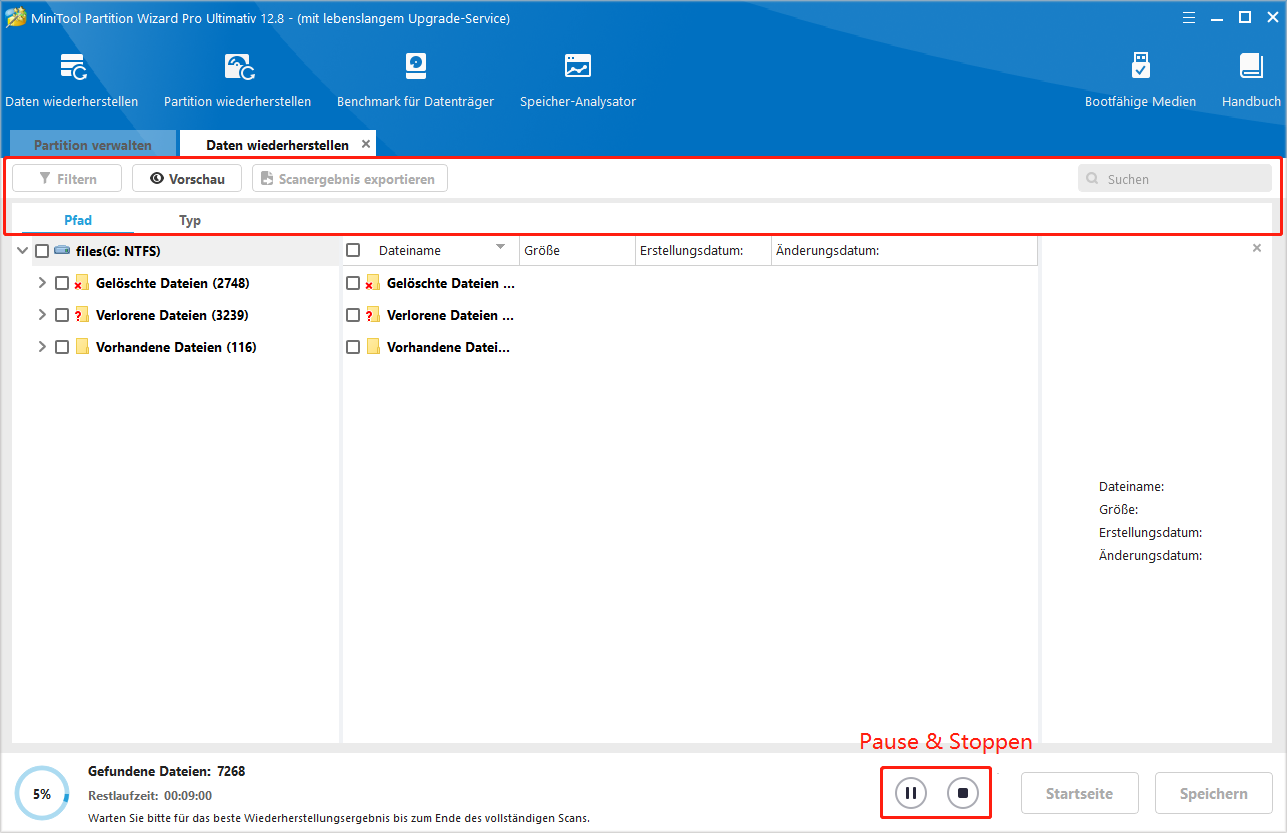Viewport: 1287px width, 833px height.
Task: Open the Handbuch manual
Action: point(1251,67)
